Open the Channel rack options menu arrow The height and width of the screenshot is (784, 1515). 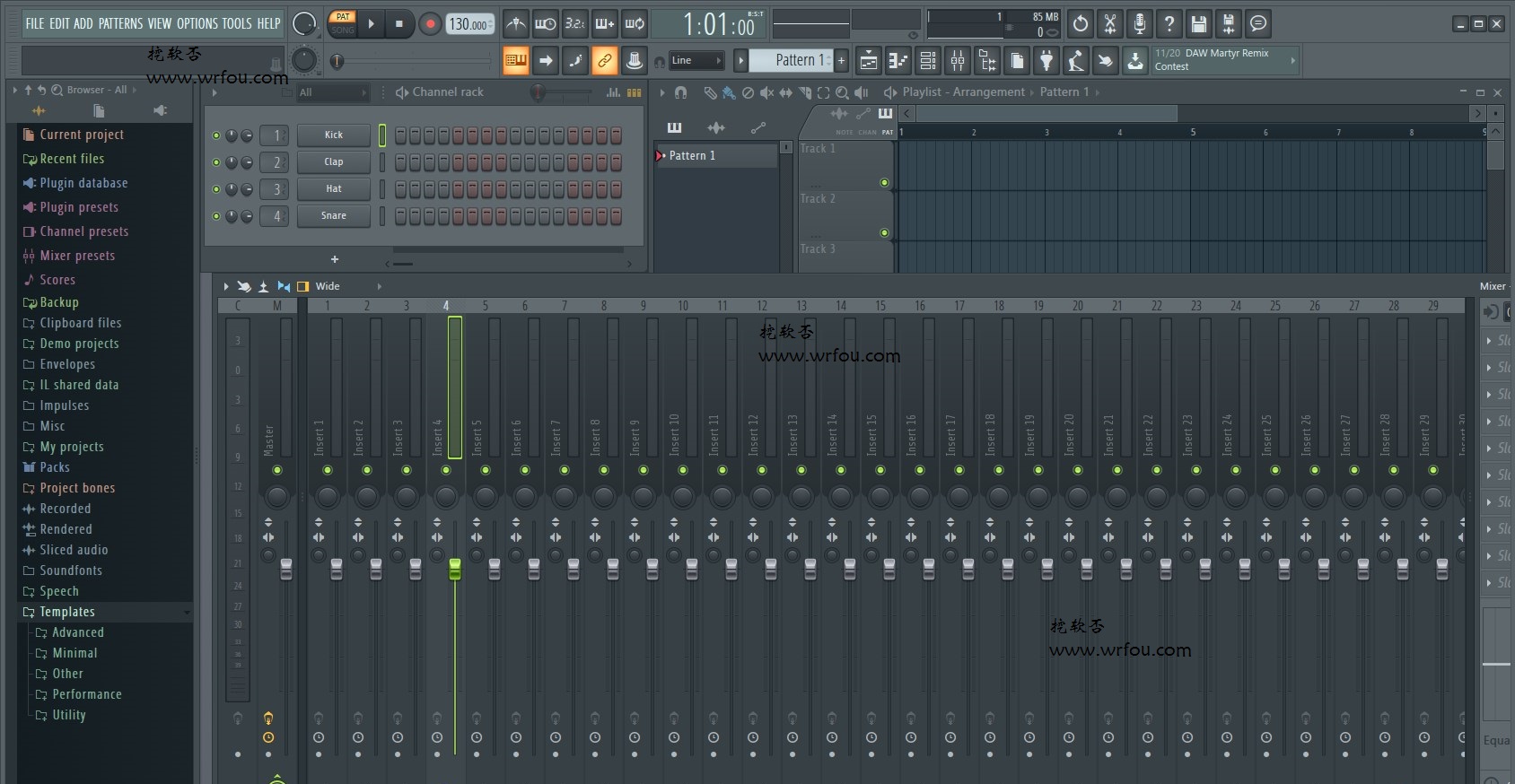click(214, 92)
